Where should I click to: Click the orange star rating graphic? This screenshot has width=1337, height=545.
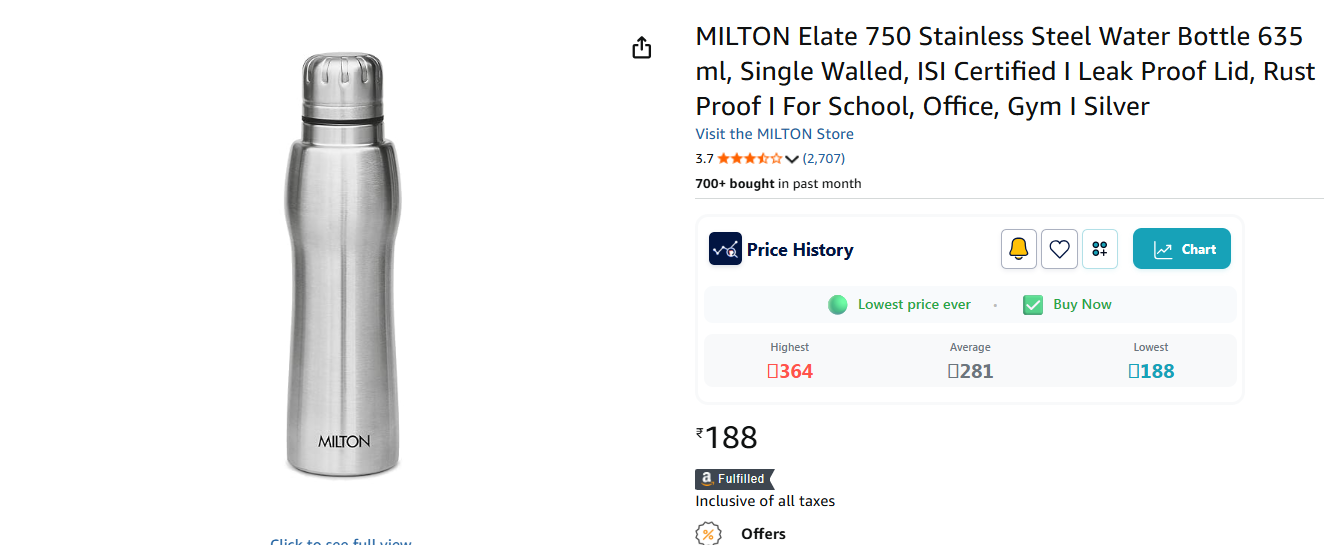point(750,158)
